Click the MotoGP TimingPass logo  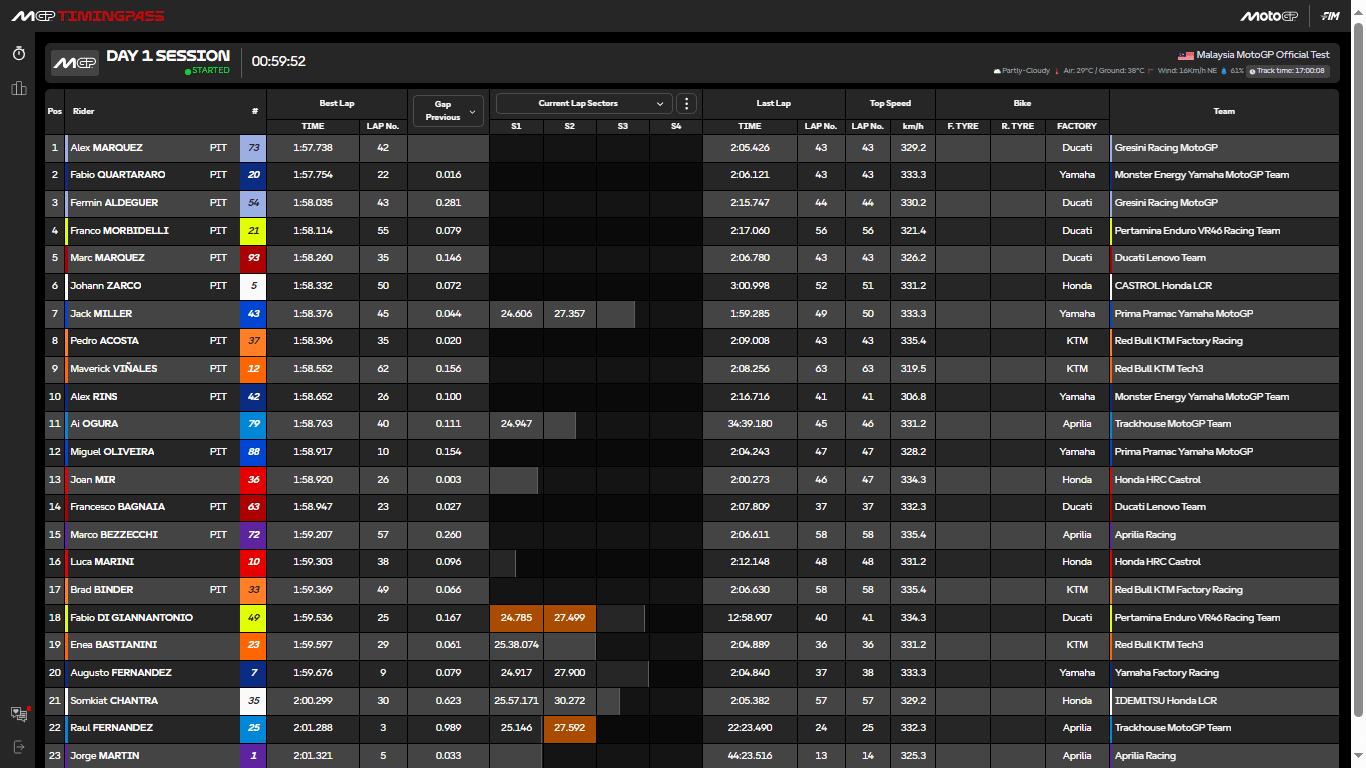(88, 16)
